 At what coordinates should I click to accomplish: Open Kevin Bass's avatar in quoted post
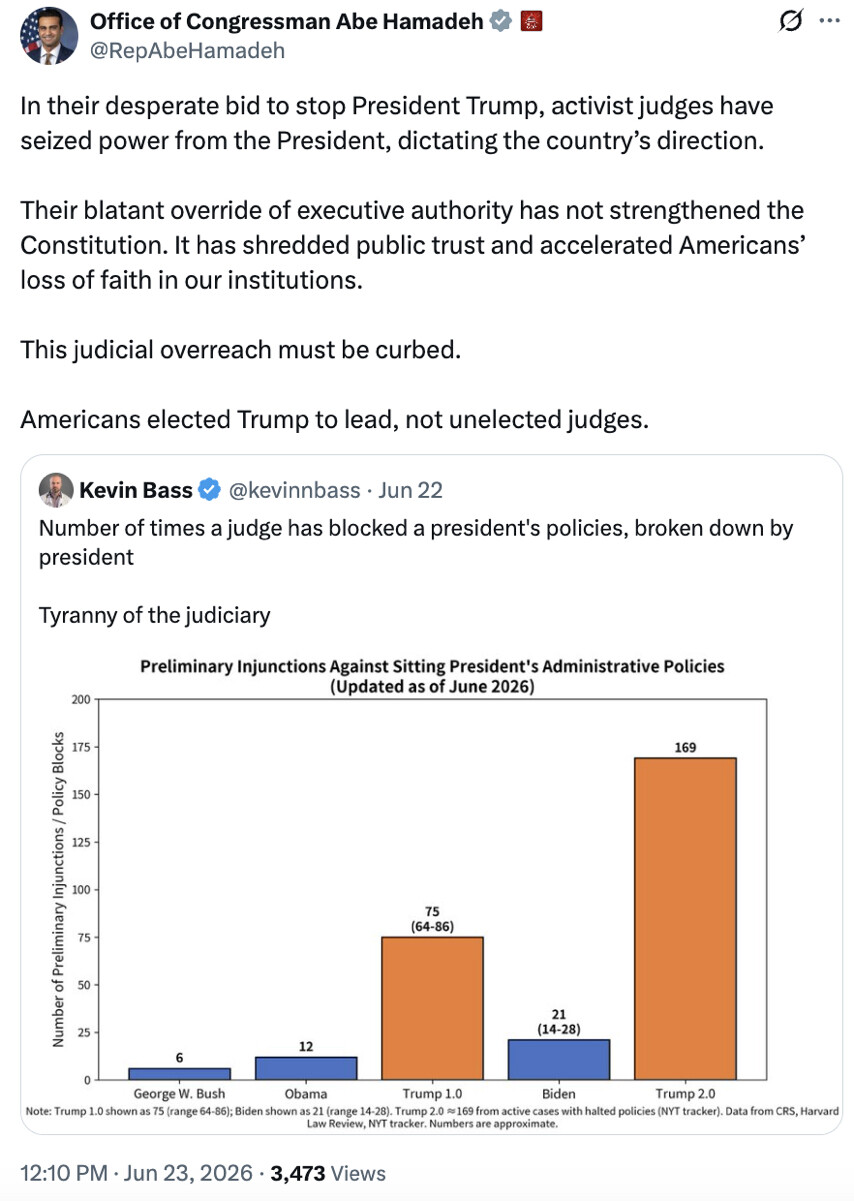click(56, 490)
